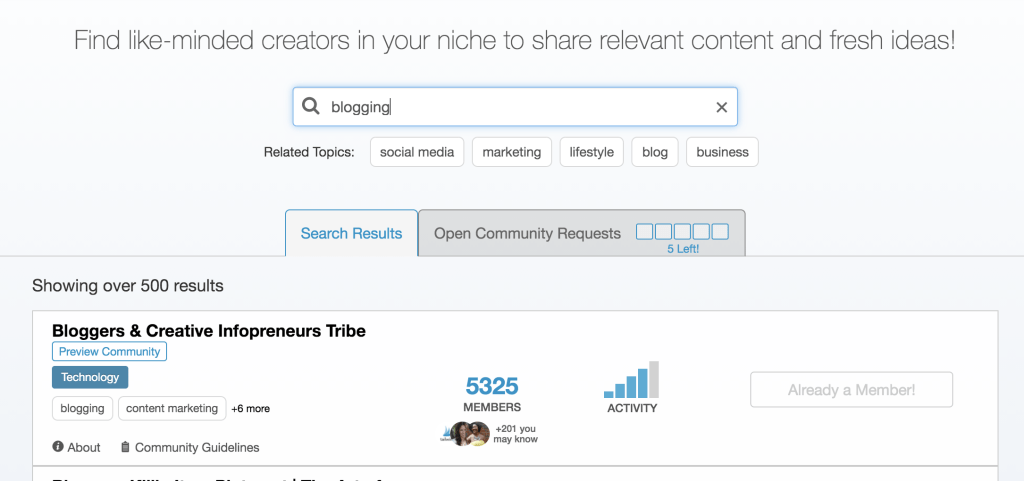Select the 'marketing' related topic
The image size is (1024, 481).
pyautogui.click(x=511, y=152)
